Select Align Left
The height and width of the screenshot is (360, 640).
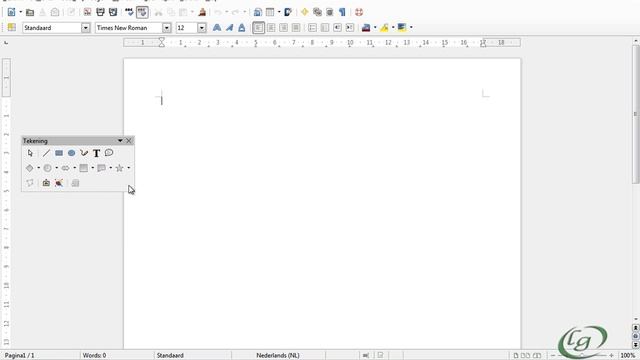coord(258,28)
